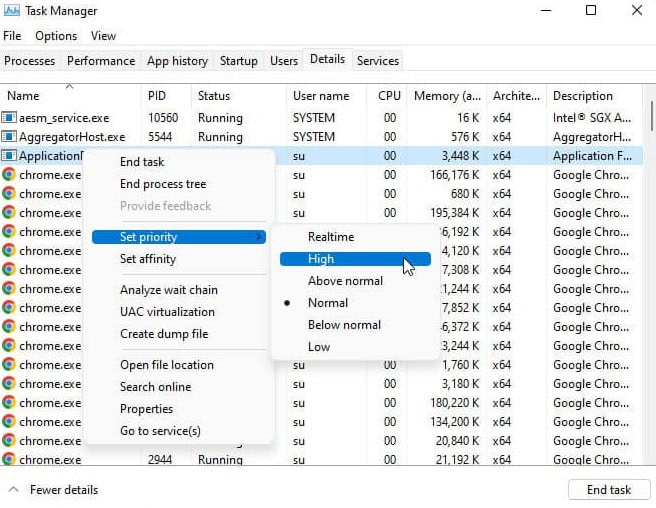Click Chrome icon in the 680 K row
Viewport: 656px width, 508px height.
(x=9, y=194)
